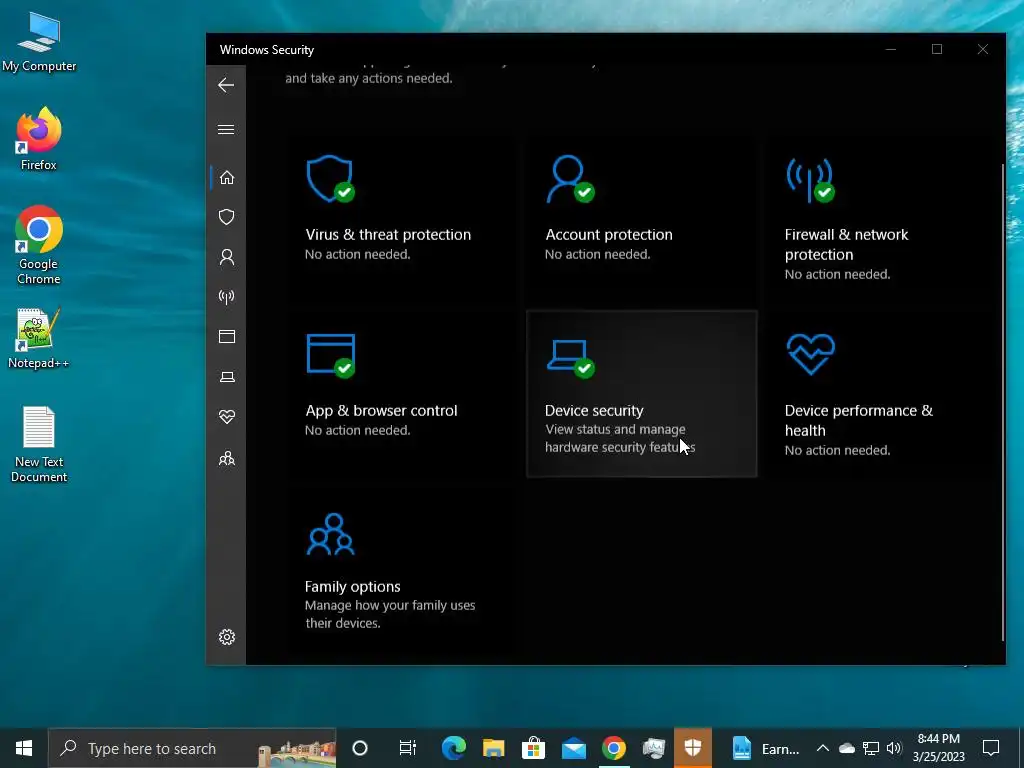This screenshot has height=768, width=1024.
Task: Click the large Device performance heart icon
Action: point(810,354)
